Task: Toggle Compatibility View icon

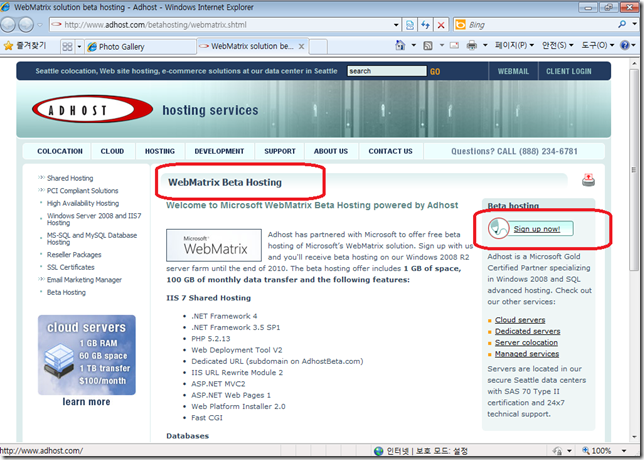Action: point(409,25)
